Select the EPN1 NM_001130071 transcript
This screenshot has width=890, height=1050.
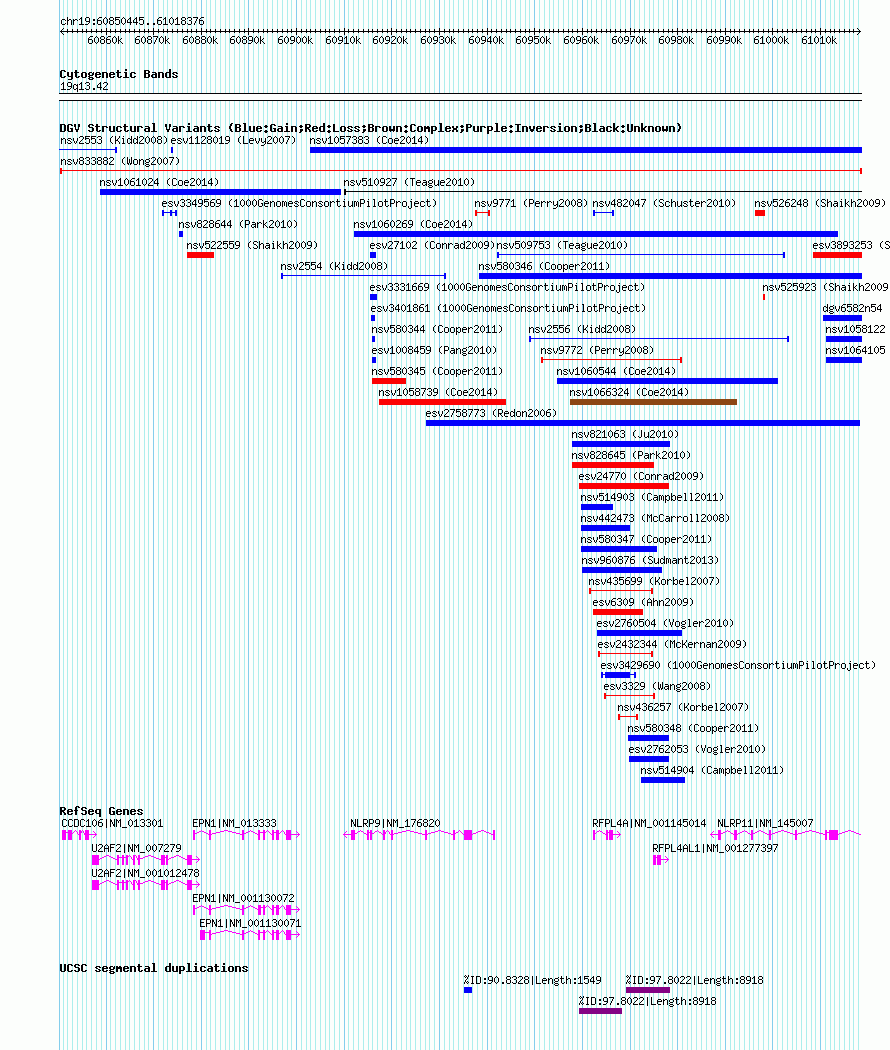pos(250,935)
